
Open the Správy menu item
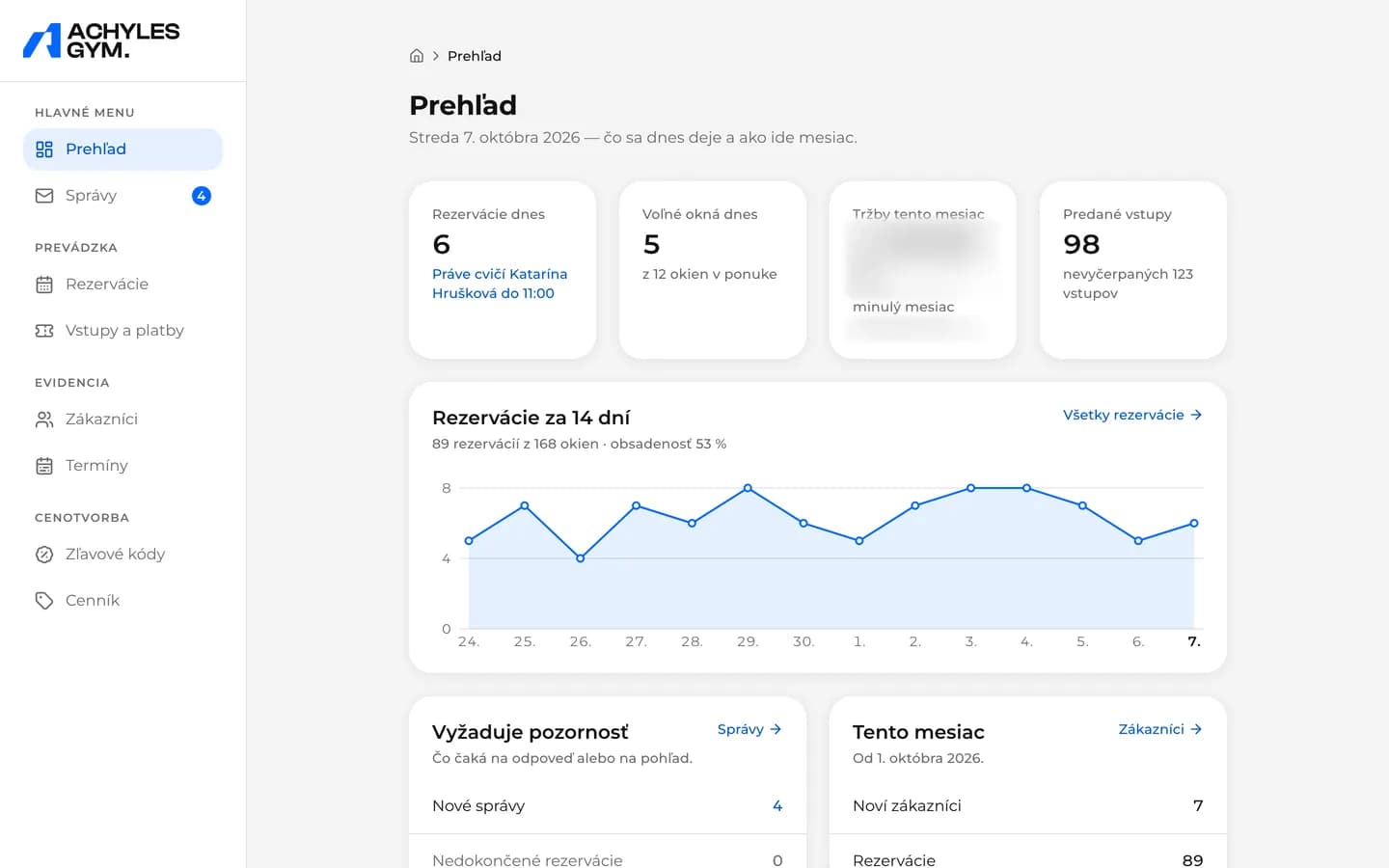(x=123, y=196)
